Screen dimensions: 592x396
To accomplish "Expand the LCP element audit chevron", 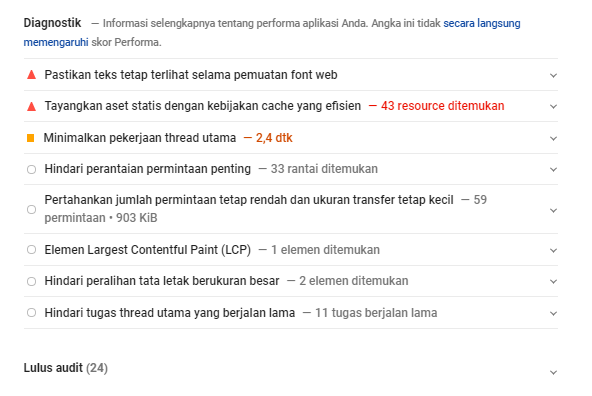I will 553,250.
